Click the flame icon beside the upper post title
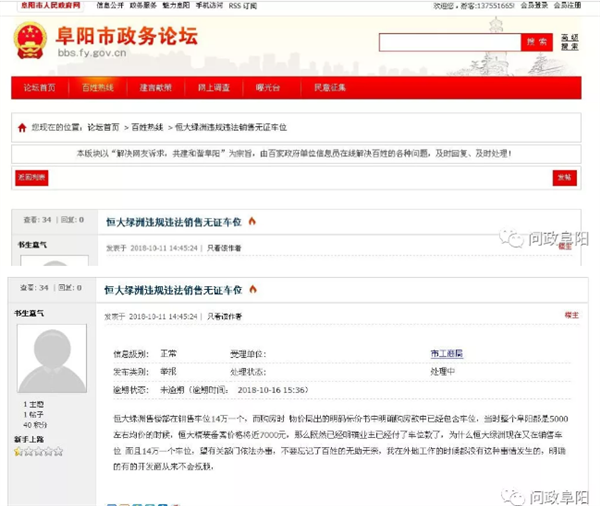Screen dimensions: 600x506 coord(252,220)
